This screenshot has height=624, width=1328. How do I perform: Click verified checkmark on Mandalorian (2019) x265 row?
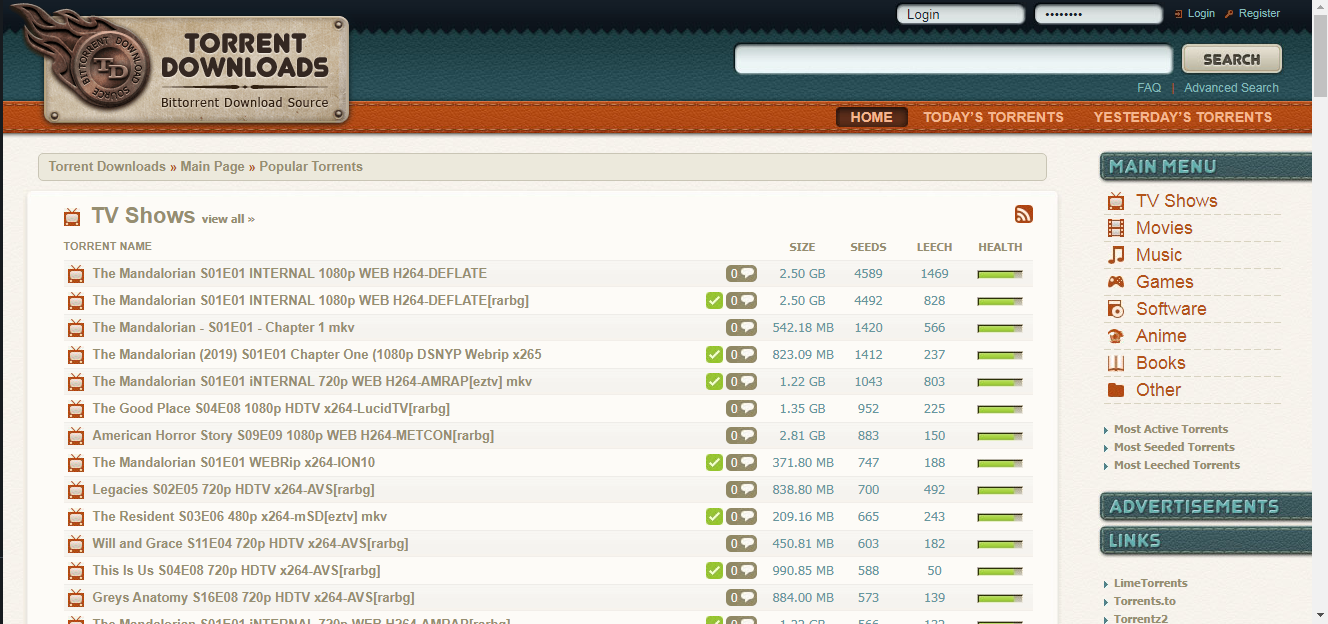coord(714,354)
